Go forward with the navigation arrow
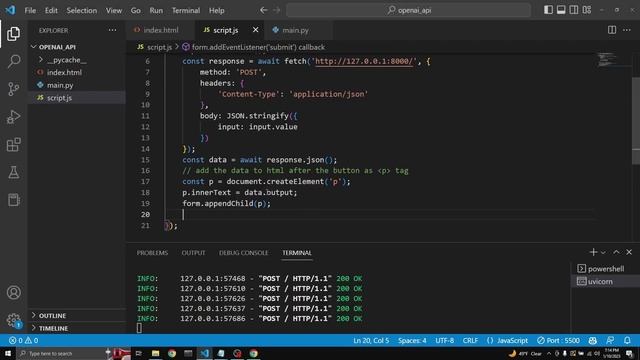 tap(277, 10)
